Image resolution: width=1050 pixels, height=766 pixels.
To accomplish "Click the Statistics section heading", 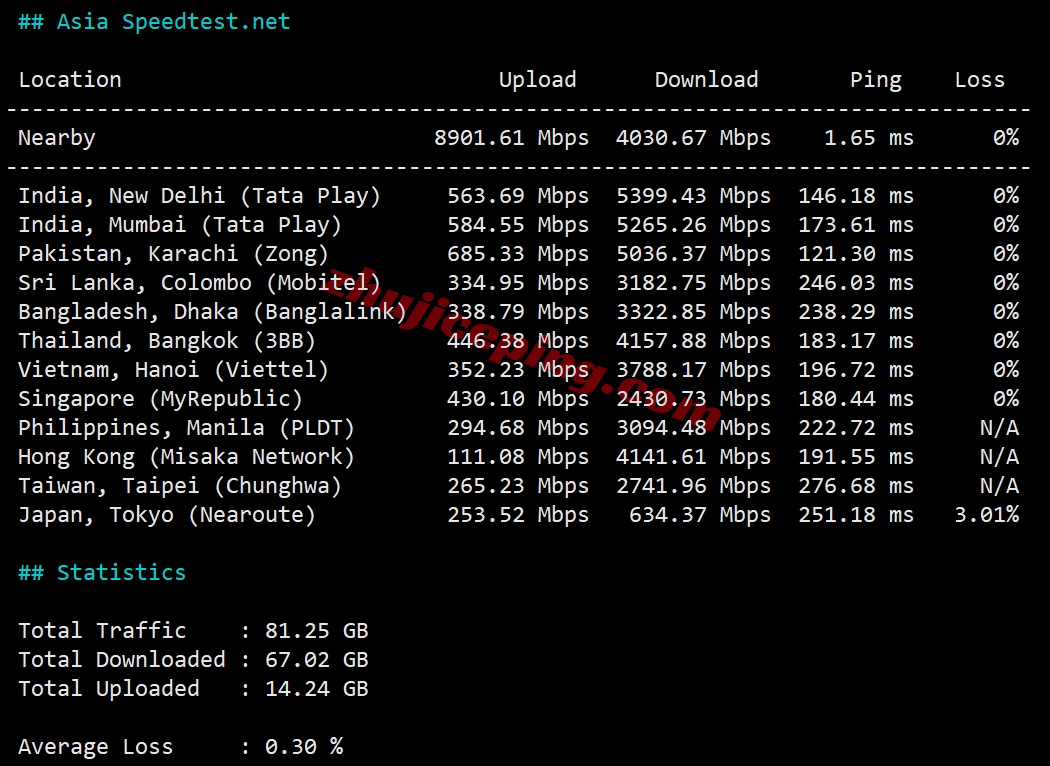I will point(102,572).
